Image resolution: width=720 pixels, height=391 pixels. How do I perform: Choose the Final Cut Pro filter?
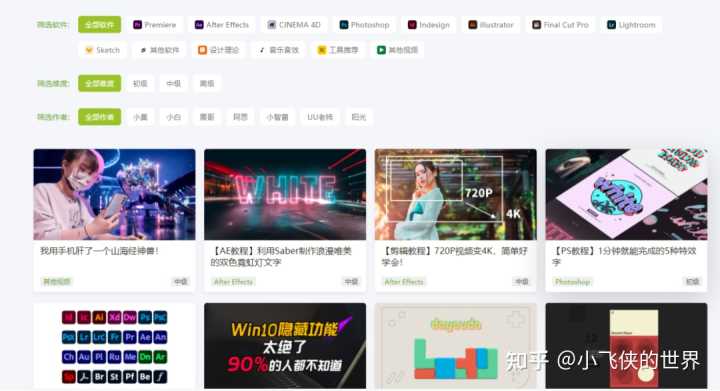561,25
